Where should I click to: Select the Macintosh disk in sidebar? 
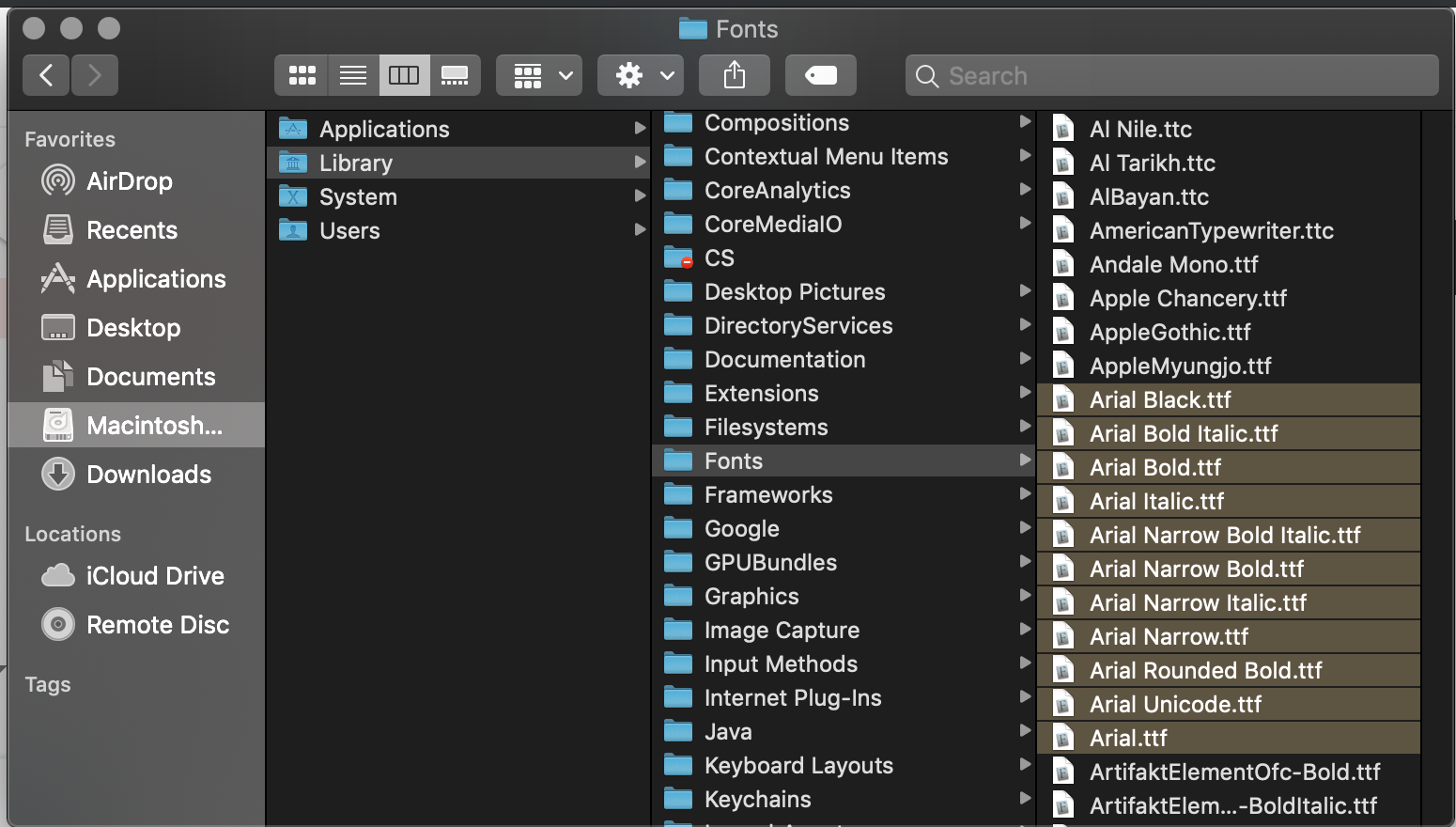(x=136, y=426)
